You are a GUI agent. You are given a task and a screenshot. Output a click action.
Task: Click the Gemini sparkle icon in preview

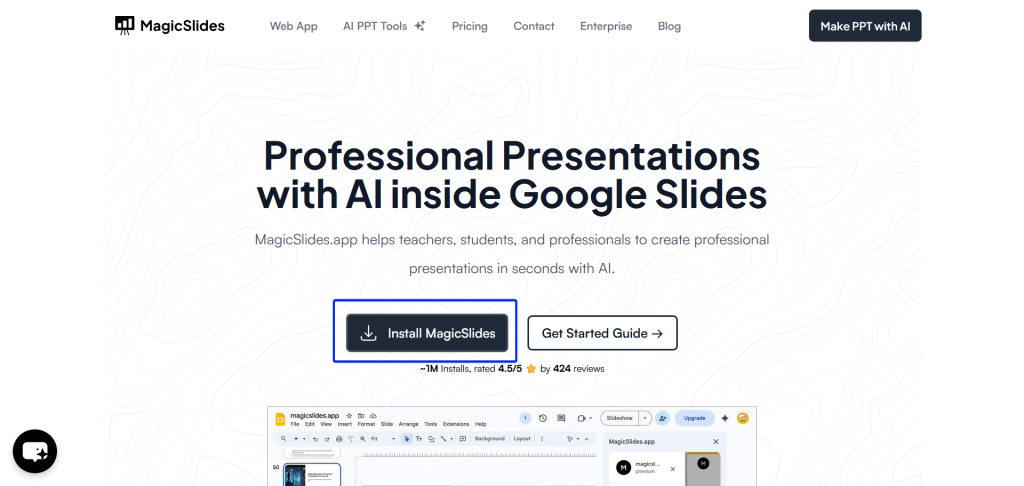point(725,418)
